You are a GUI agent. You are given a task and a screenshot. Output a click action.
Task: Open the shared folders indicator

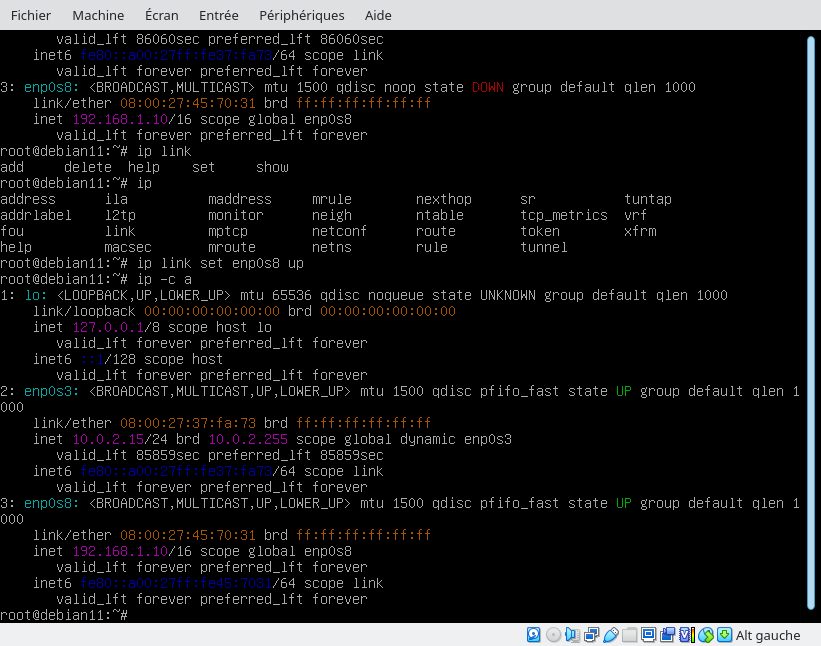[x=629, y=635]
